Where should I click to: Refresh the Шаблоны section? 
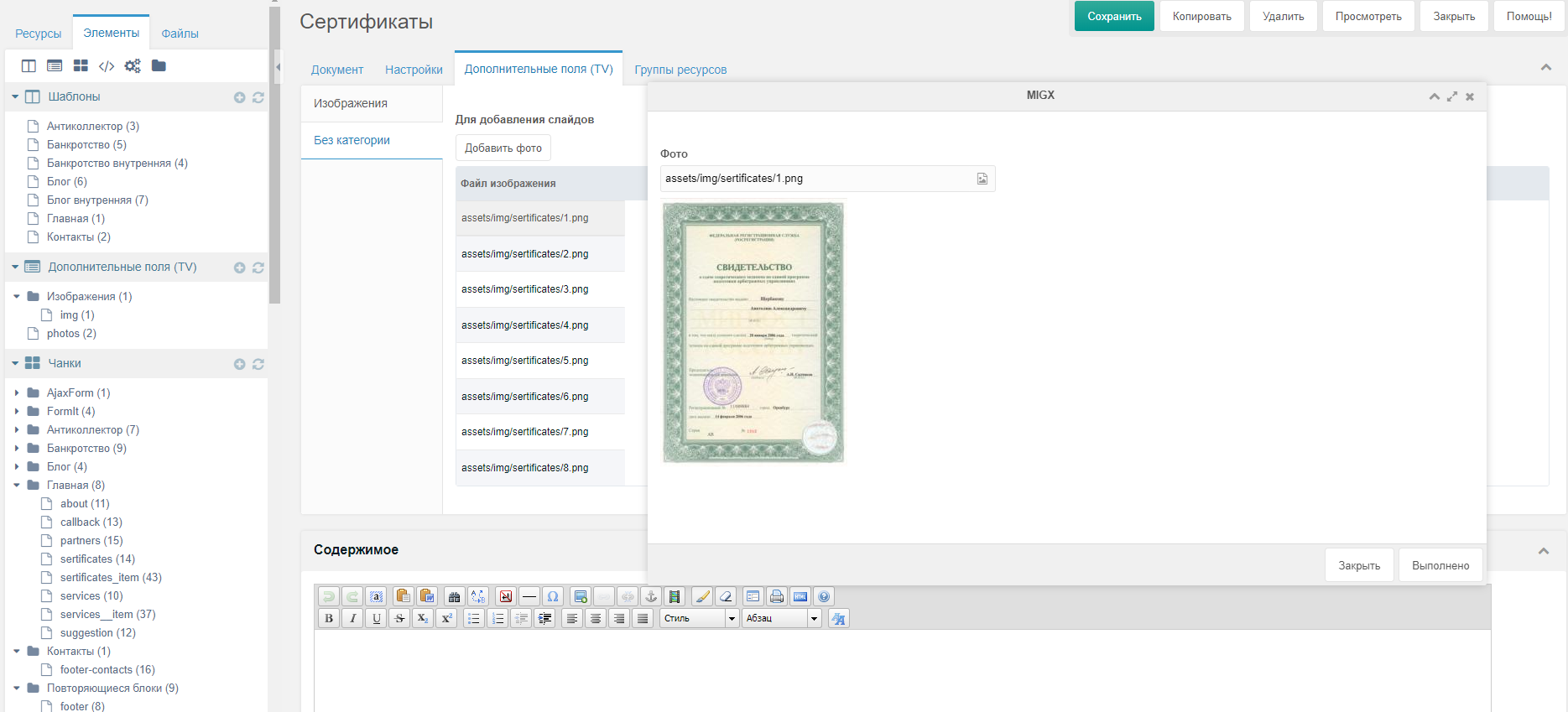tap(258, 97)
